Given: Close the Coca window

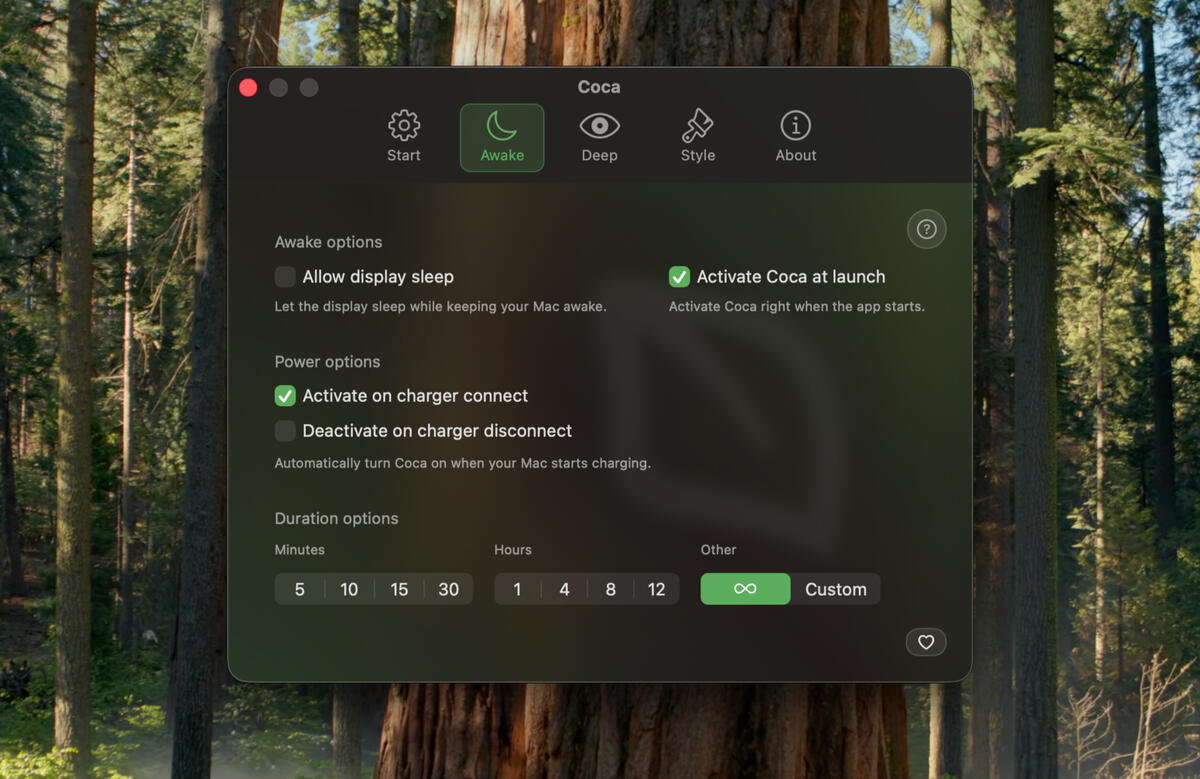Looking at the screenshot, I should (x=247, y=87).
